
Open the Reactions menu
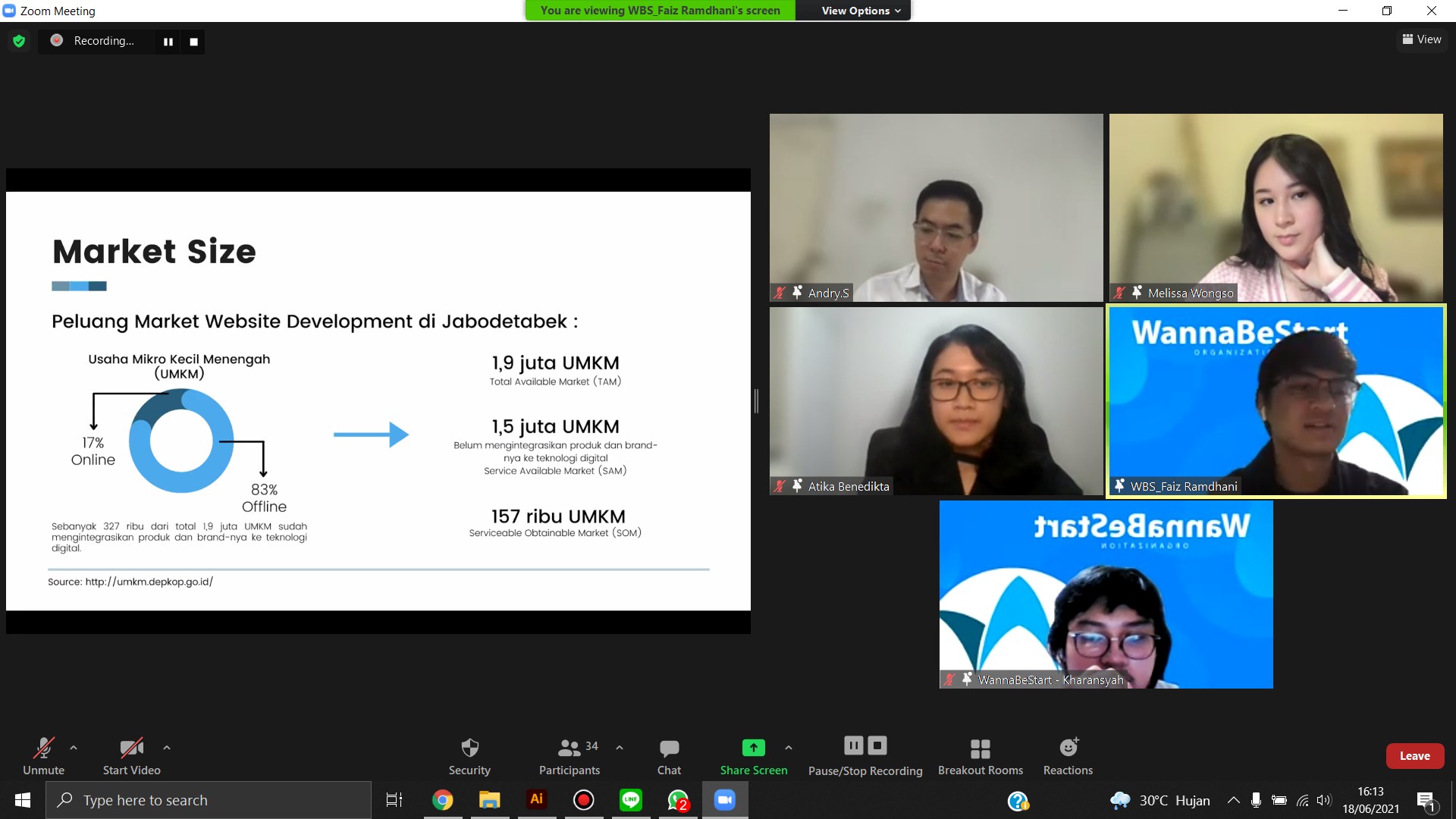(x=1068, y=748)
